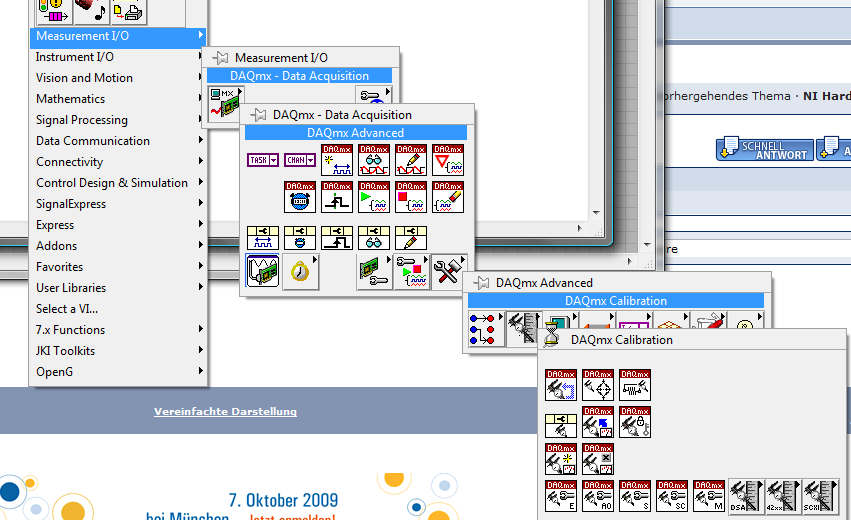Pick the DAQmx Channel property node
The width and height of the screenshot is (851, 520).
(x=263, y=238)
